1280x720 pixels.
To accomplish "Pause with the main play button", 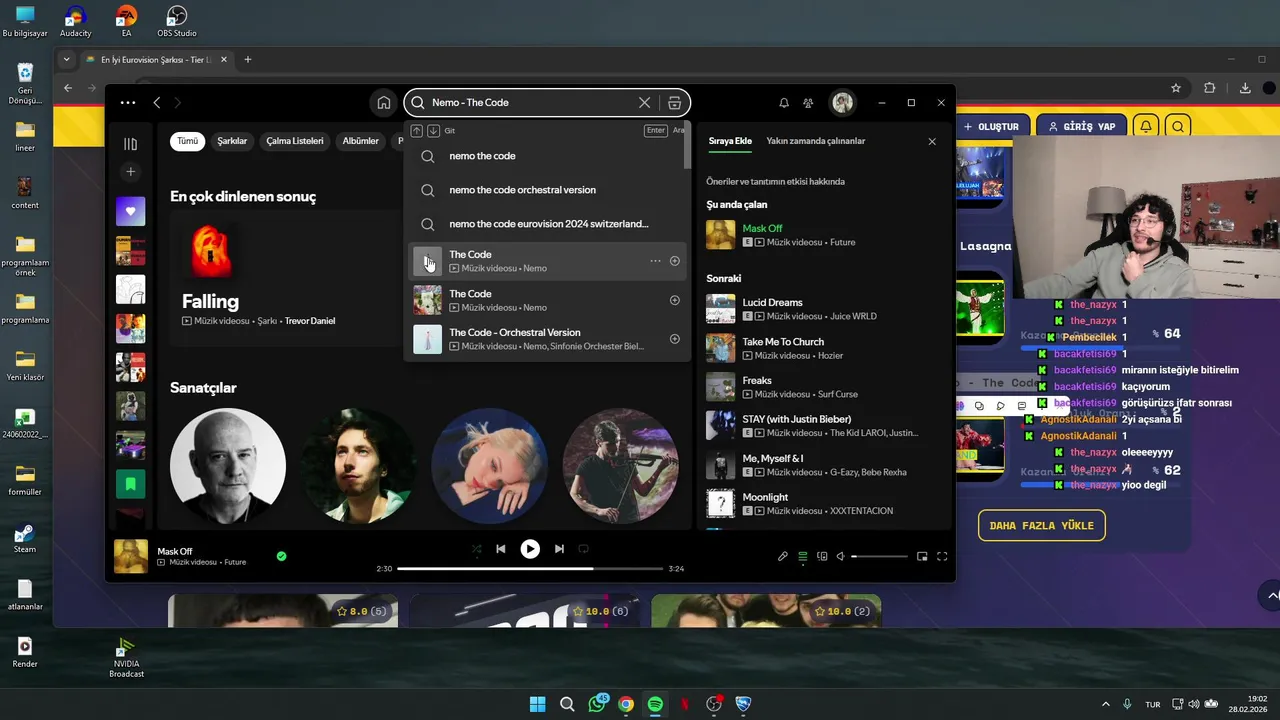I will pos(530,549).
